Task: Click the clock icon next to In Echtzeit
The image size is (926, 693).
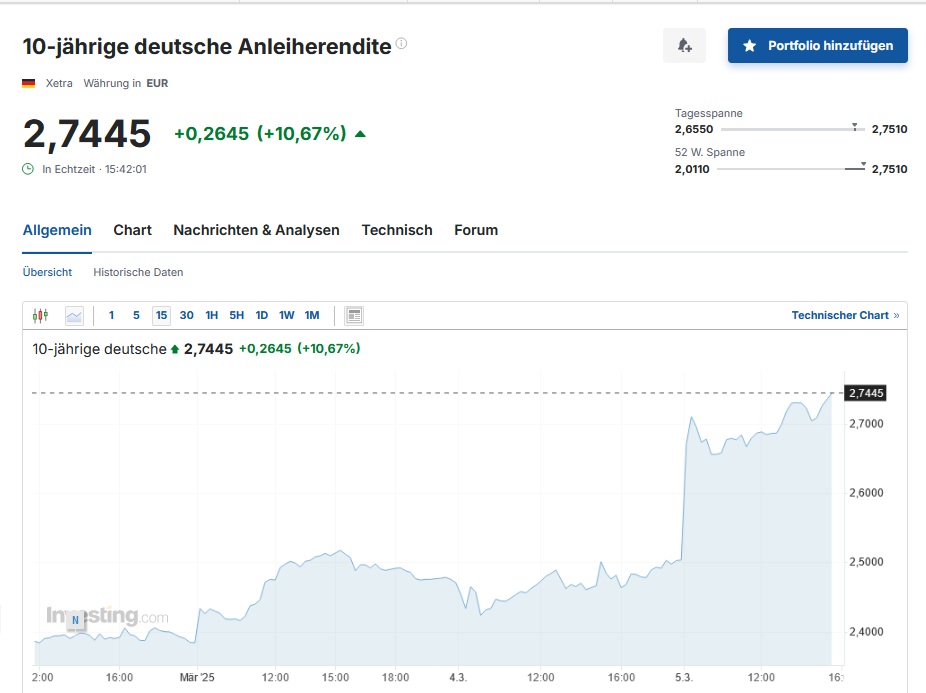Action: pyautogui.click(x=28, y=169)
